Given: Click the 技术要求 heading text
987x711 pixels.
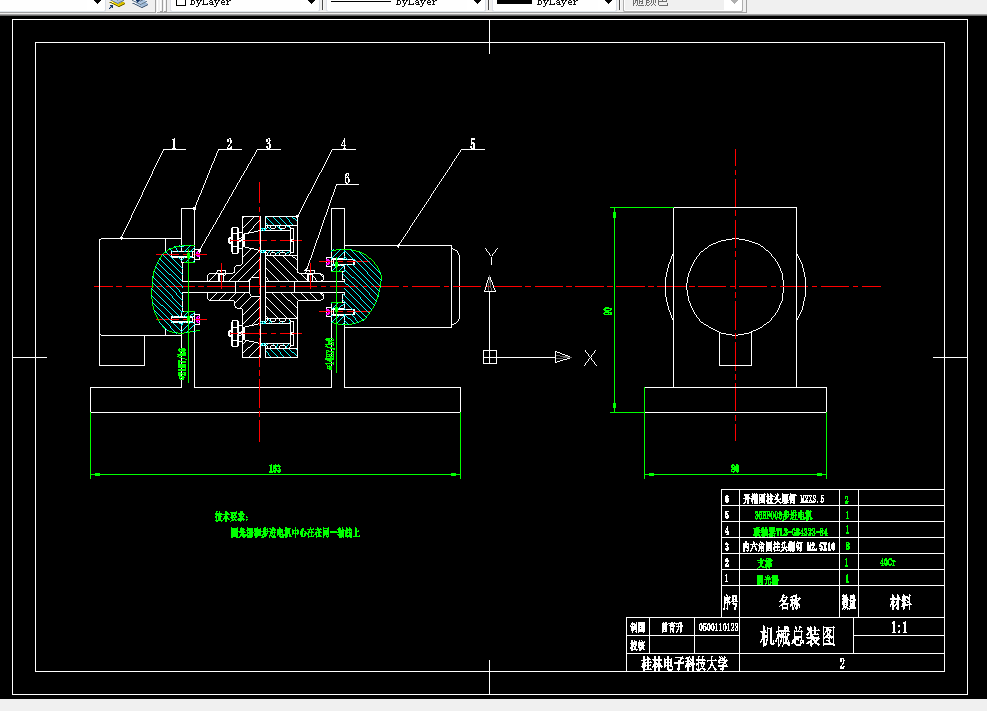Looking at the screenshot, I should pos(232,517).
